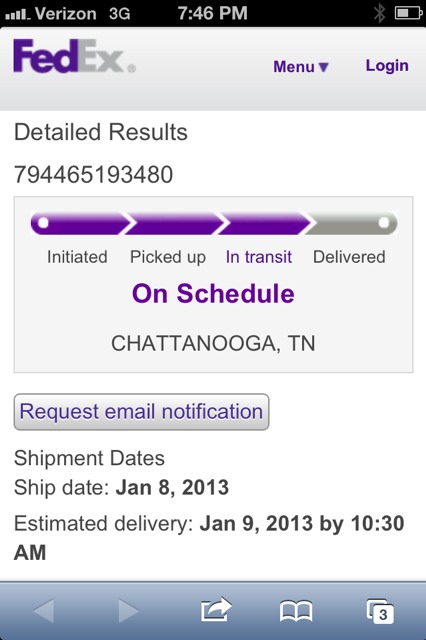Screen dimensions: 426x640
Task: Open the tabs icon showing 3
Action: [380, 611]
